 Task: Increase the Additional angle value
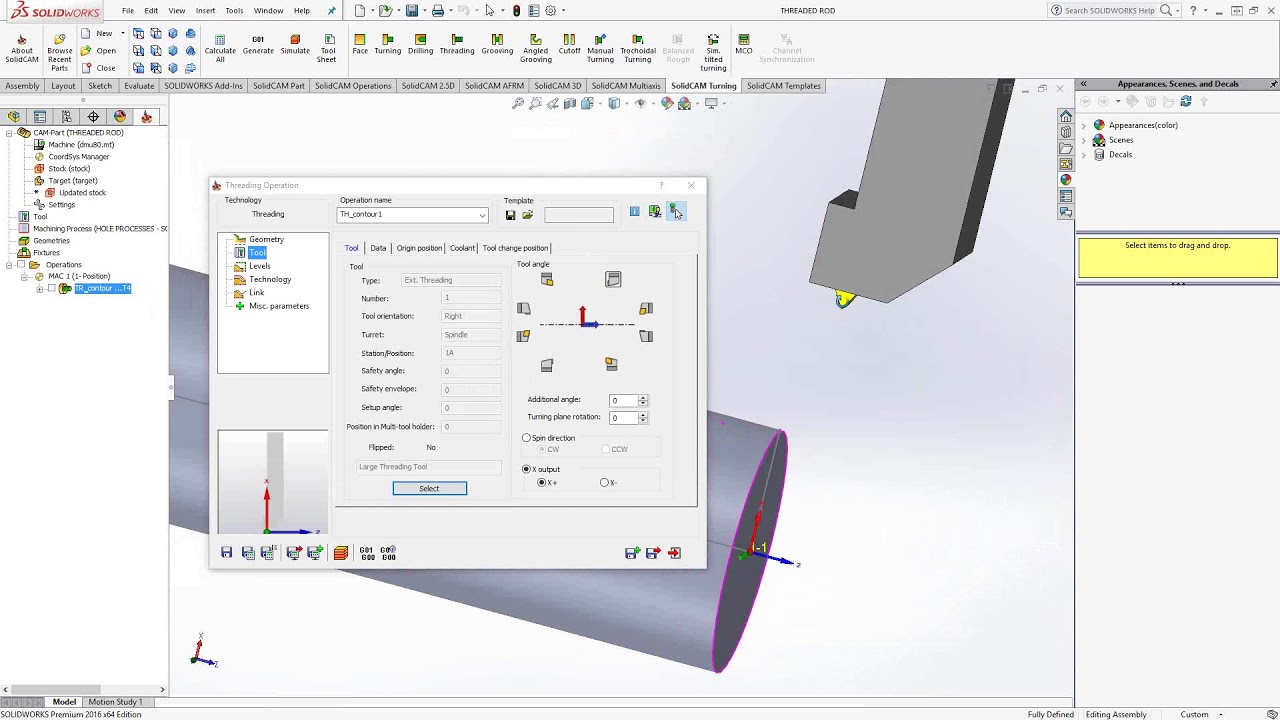coord(643,398)
